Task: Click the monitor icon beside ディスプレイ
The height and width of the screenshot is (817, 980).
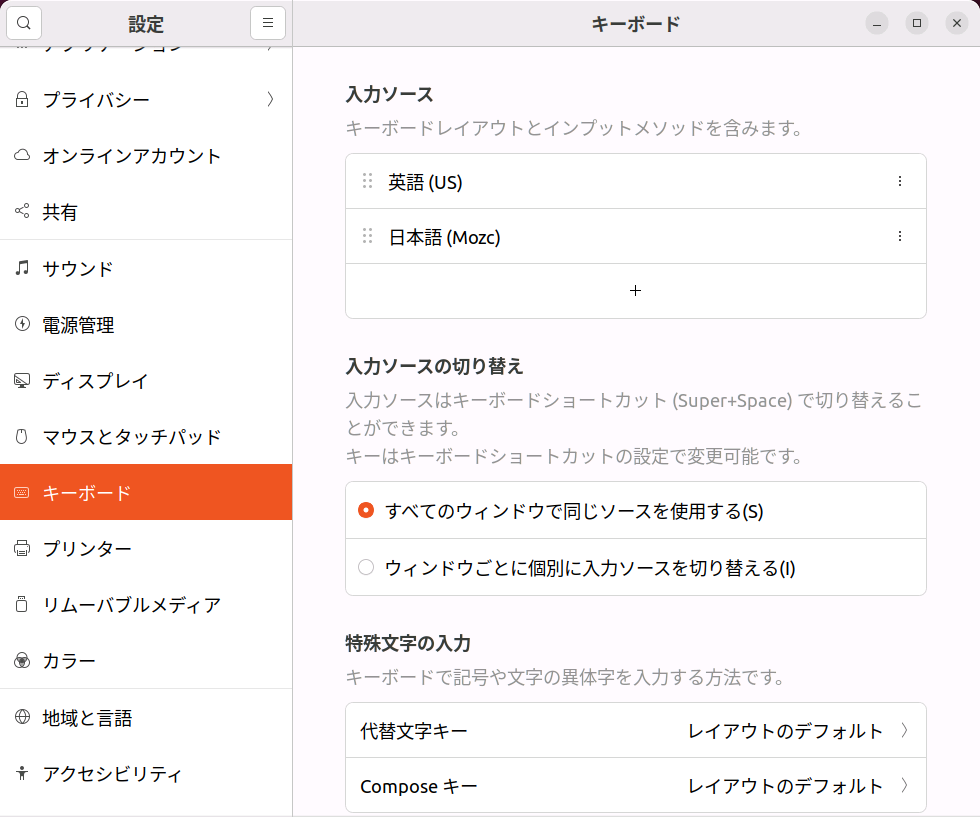Action: pos(22,380)
